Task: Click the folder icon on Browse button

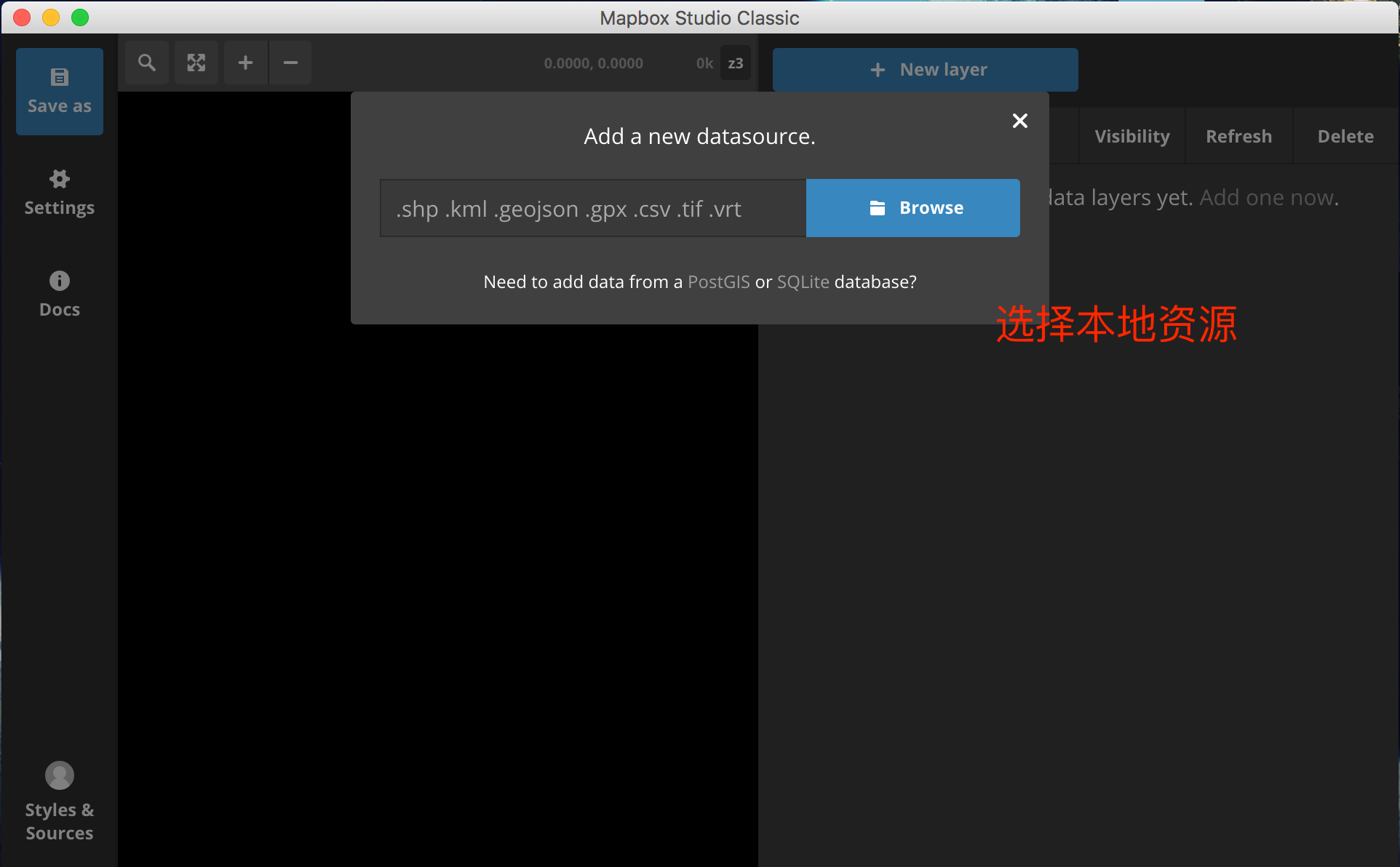Action: [x=878, y=207]
